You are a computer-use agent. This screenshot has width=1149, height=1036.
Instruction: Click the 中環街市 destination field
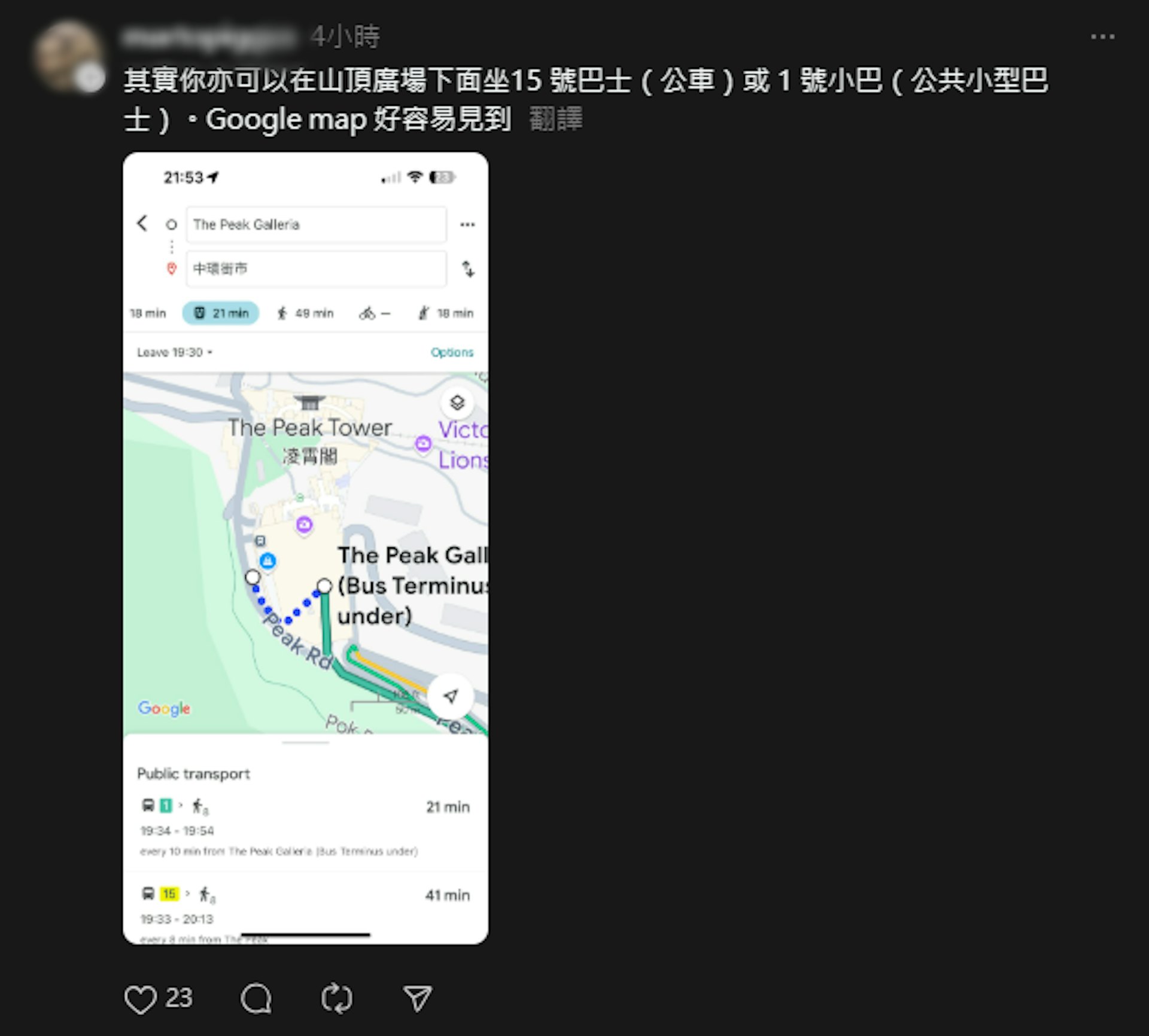pyautogui.click(x=316, y=269)
